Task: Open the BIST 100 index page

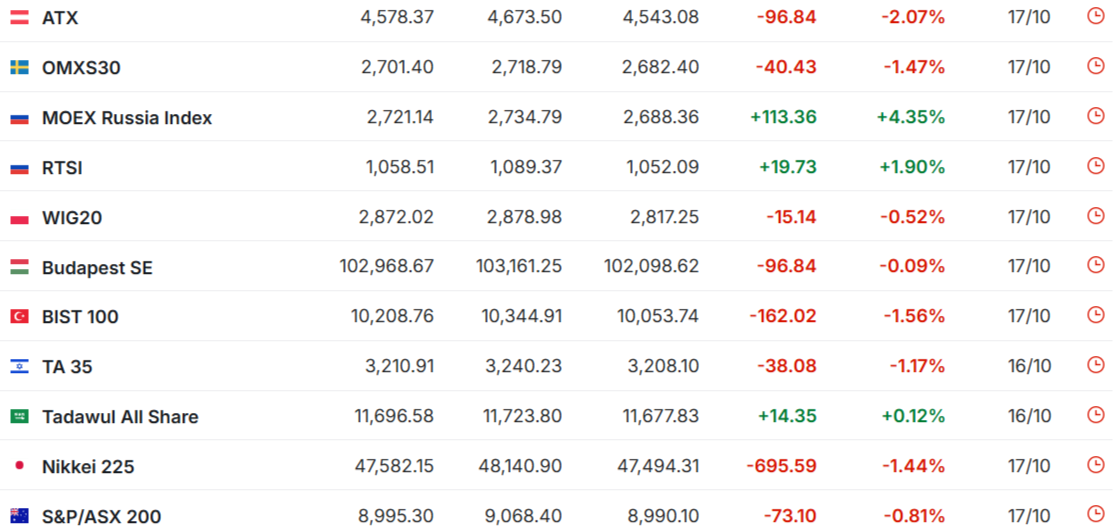Action: [x=80, y=317]
